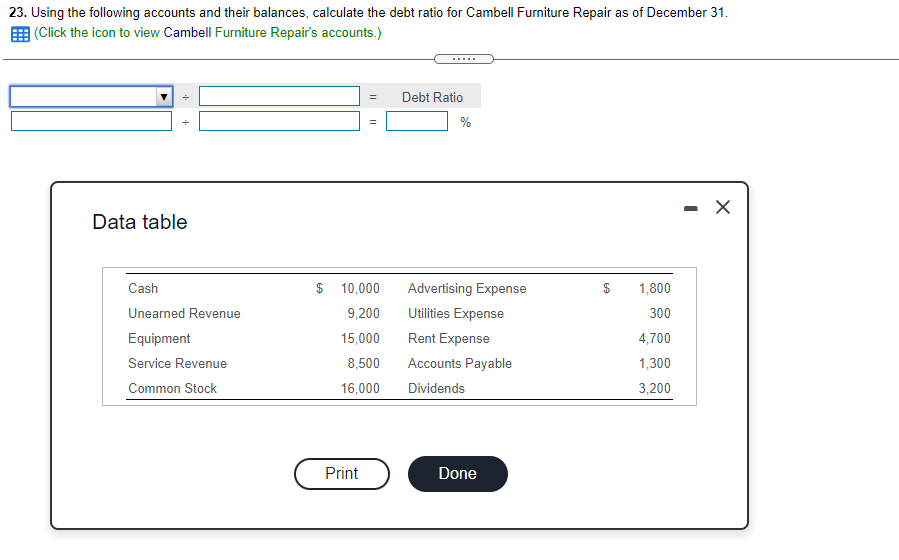Select the Common Stock label
Image resolution: width=899 pixels, height=560 pixels.
pyautogui.click(x=173, y=389)
